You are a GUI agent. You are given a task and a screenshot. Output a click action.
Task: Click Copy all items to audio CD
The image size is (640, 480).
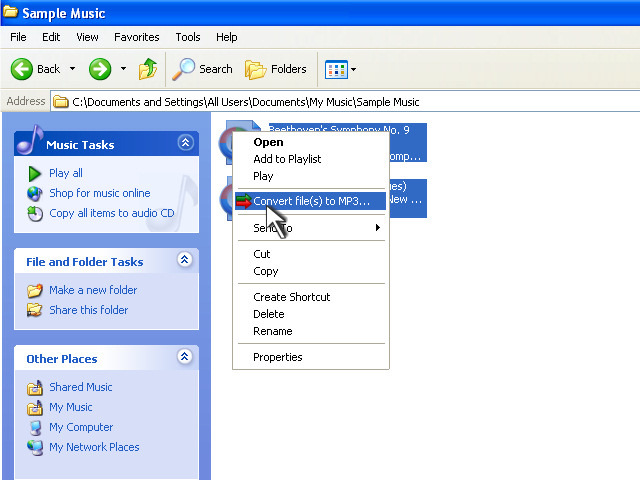[111, 213]
